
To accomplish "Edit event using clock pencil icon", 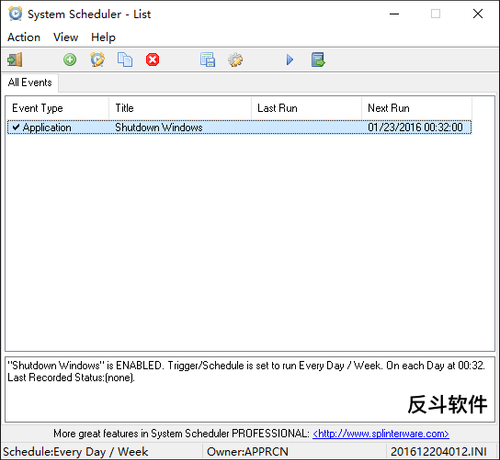I will 98,60.
